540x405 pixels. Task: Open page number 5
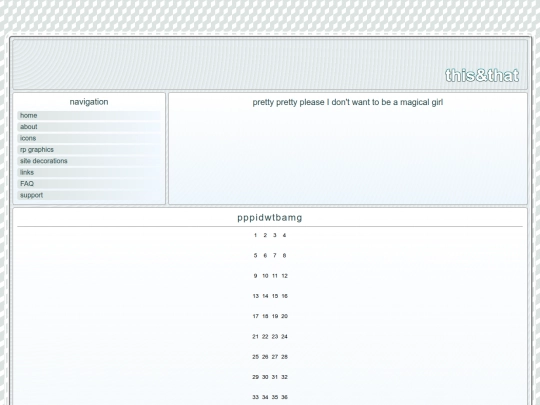[x=255, y=256]
